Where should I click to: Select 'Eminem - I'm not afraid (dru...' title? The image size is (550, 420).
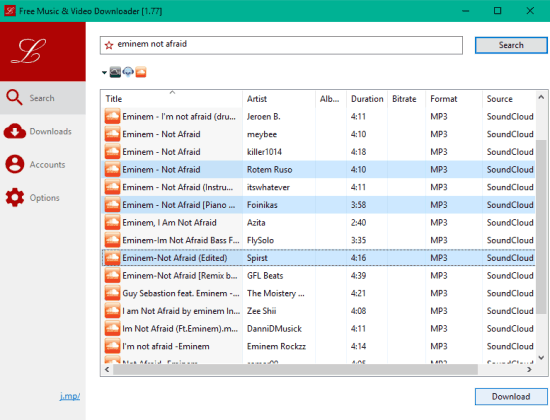179,116
